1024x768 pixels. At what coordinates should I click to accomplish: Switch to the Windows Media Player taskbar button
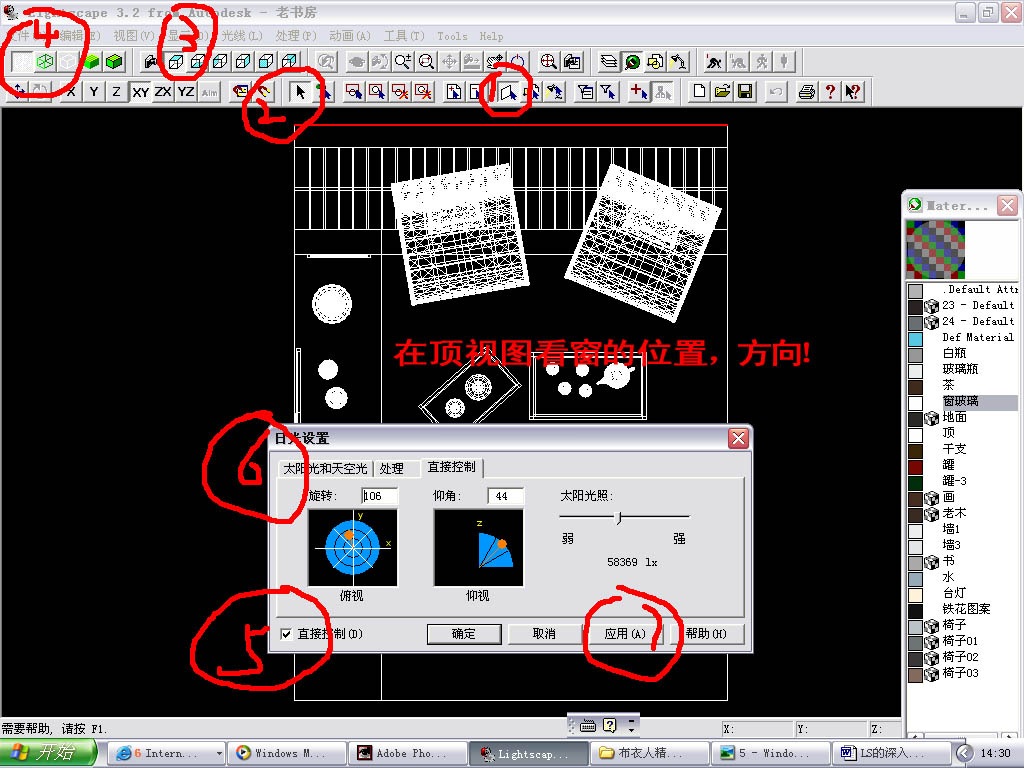287,754
